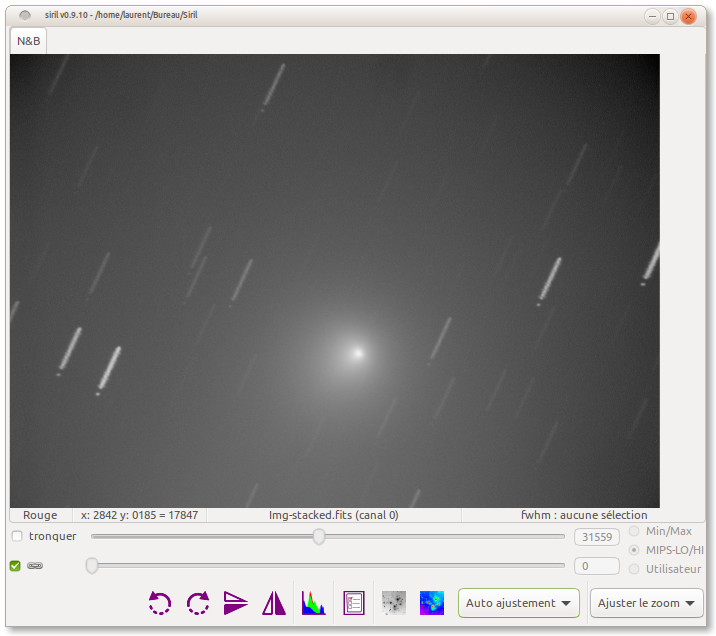Screen dimensions: 716x636
Task: Click the bright comet nucleus in the image
Action: tap(358, 352)
